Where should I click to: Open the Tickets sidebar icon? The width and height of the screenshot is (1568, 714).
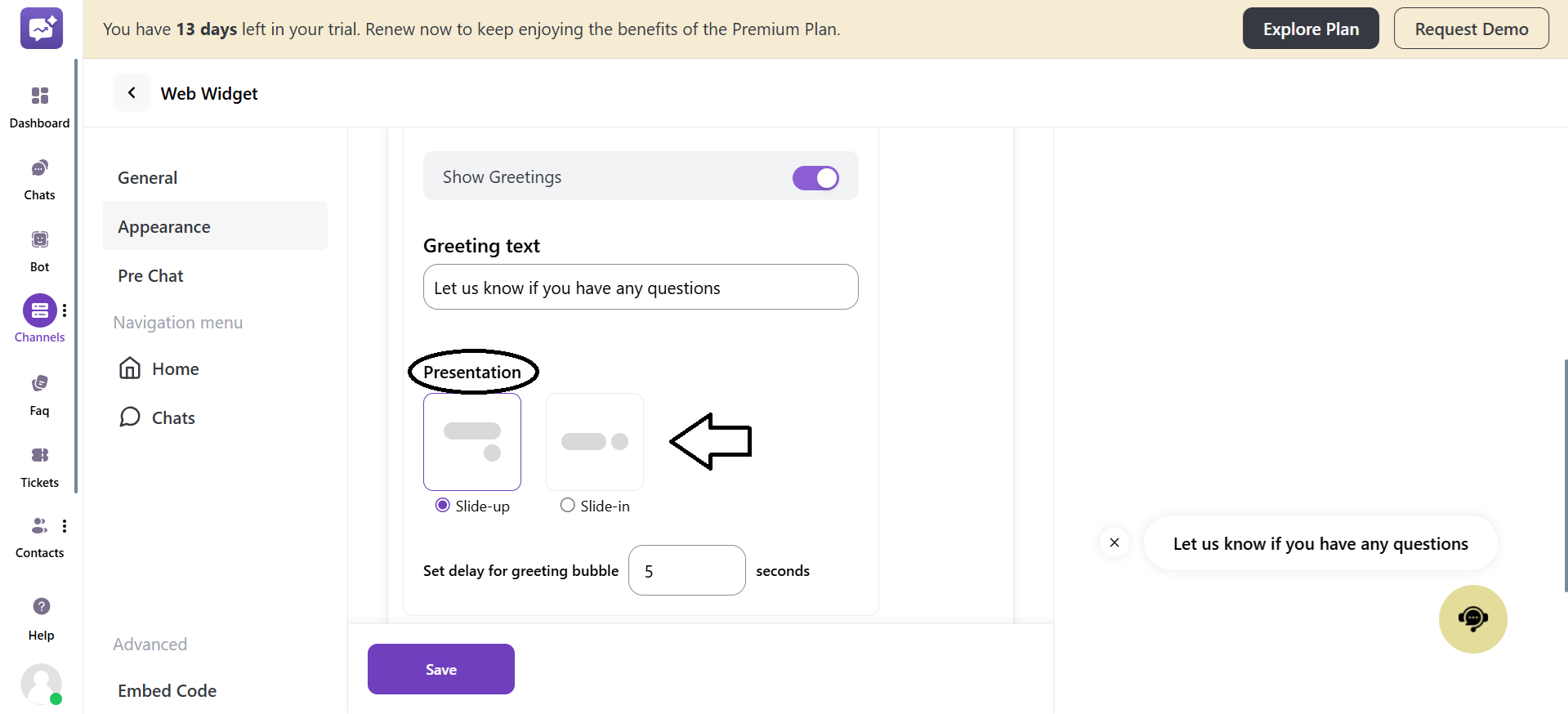tap(39, 455)
